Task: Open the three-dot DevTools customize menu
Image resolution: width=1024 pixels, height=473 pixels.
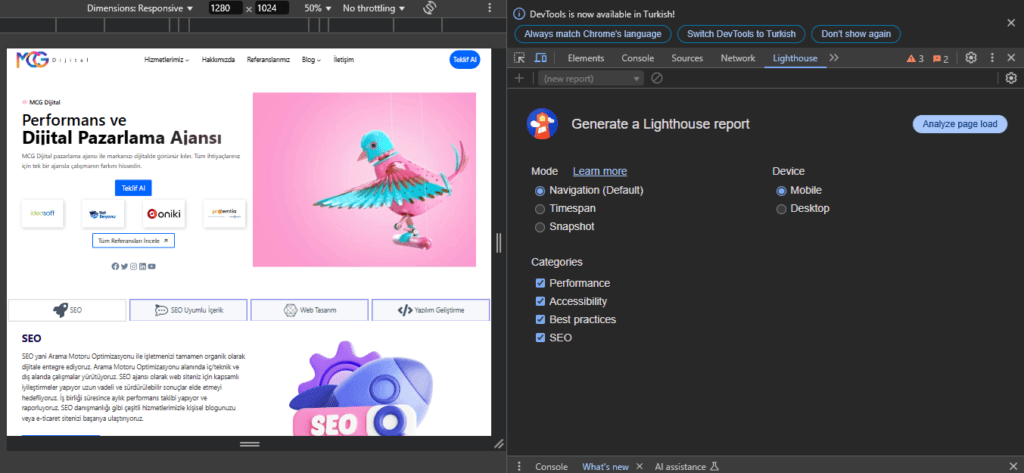Action: click(x=993, y=59)
